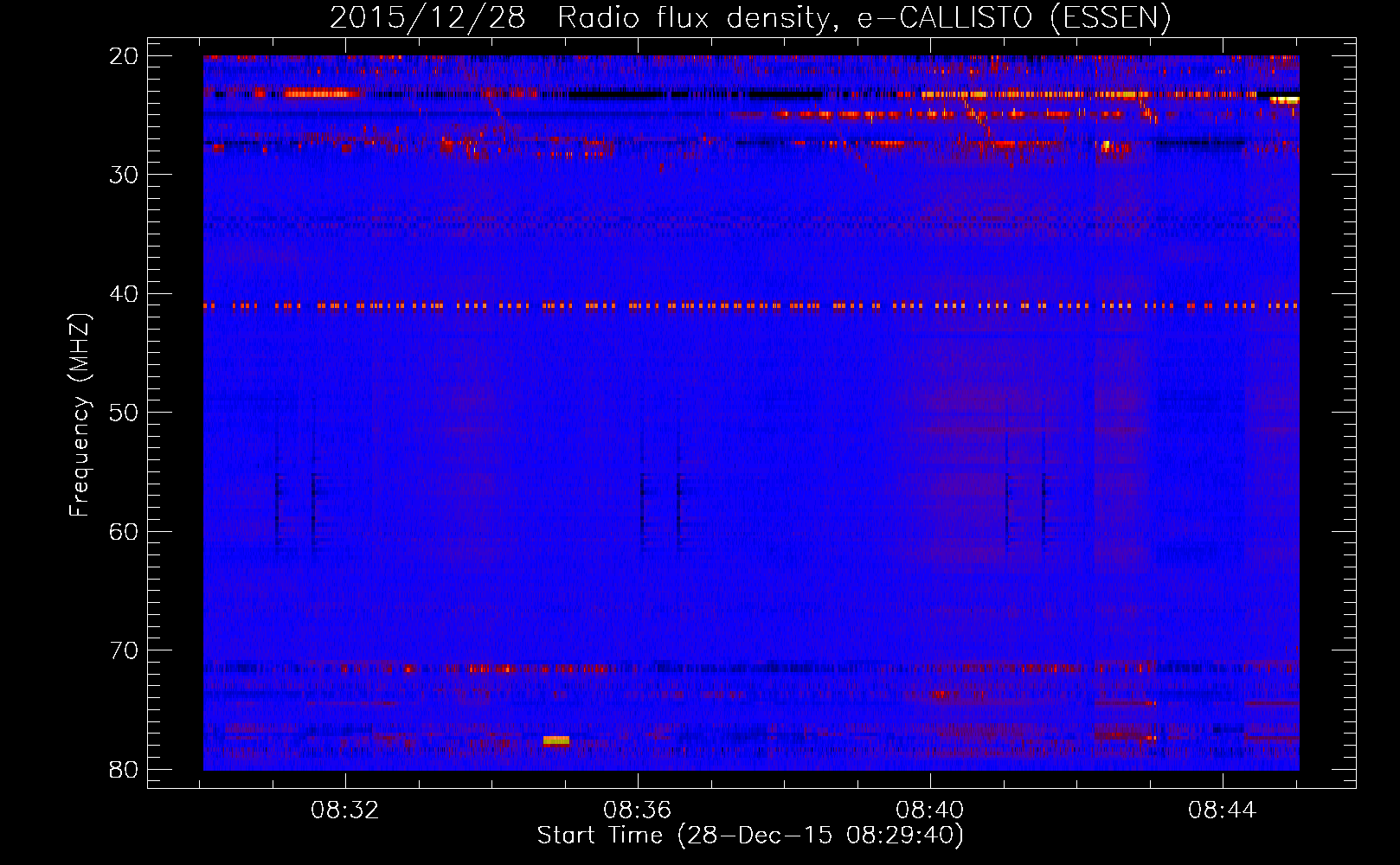
Task: Click the 20 MHz frequency tick label
Action: [125, 56]
